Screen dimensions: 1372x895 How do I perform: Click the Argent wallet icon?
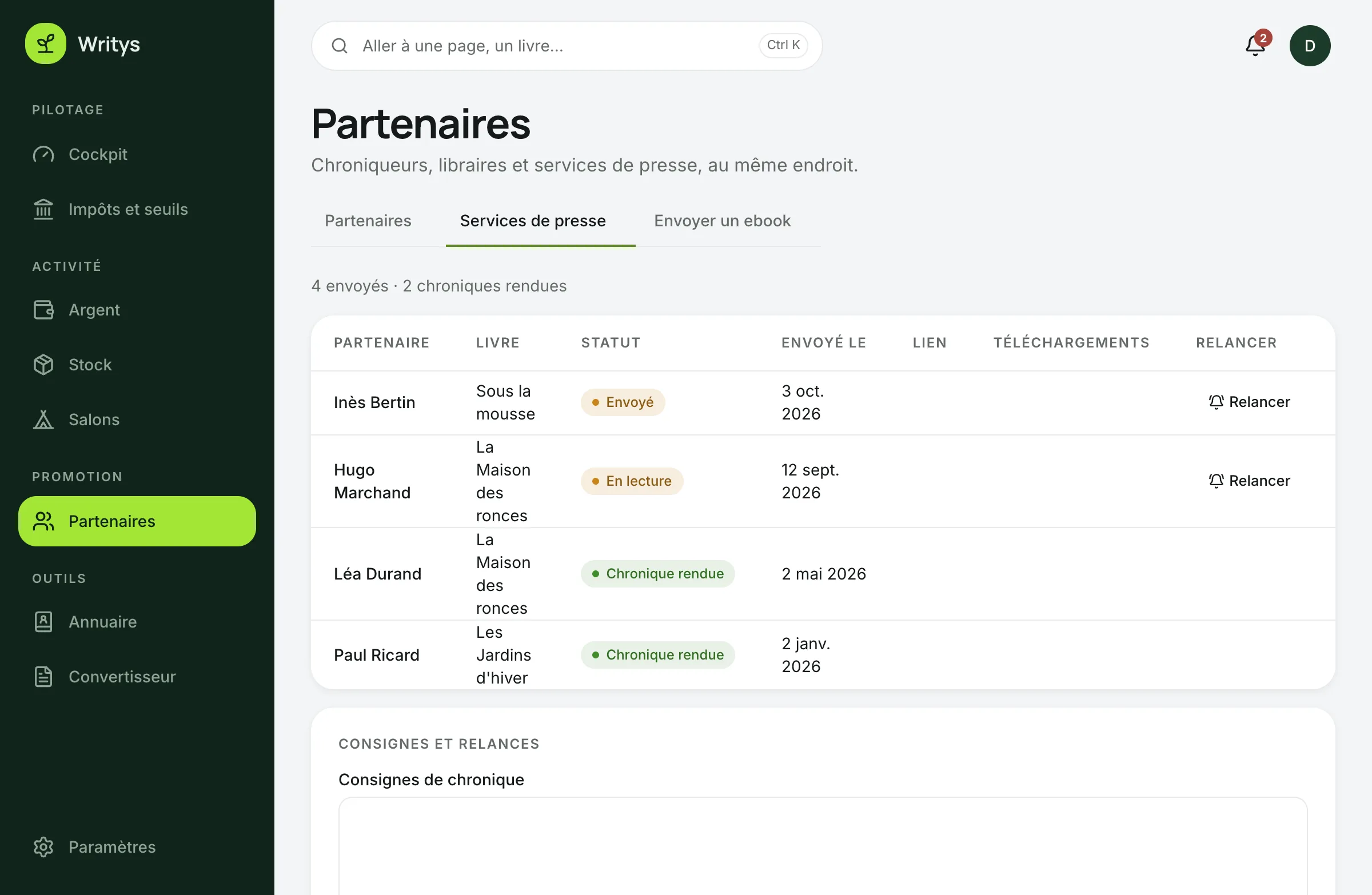(x=43, y=310)
